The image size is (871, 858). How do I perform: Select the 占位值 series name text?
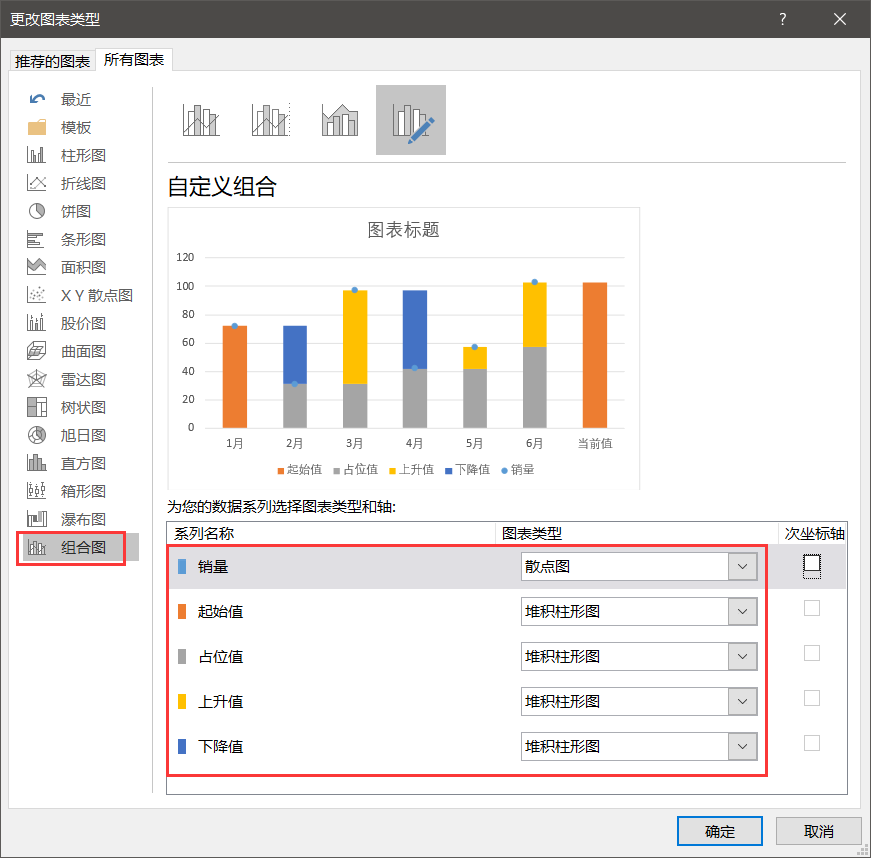coord(221,656)
